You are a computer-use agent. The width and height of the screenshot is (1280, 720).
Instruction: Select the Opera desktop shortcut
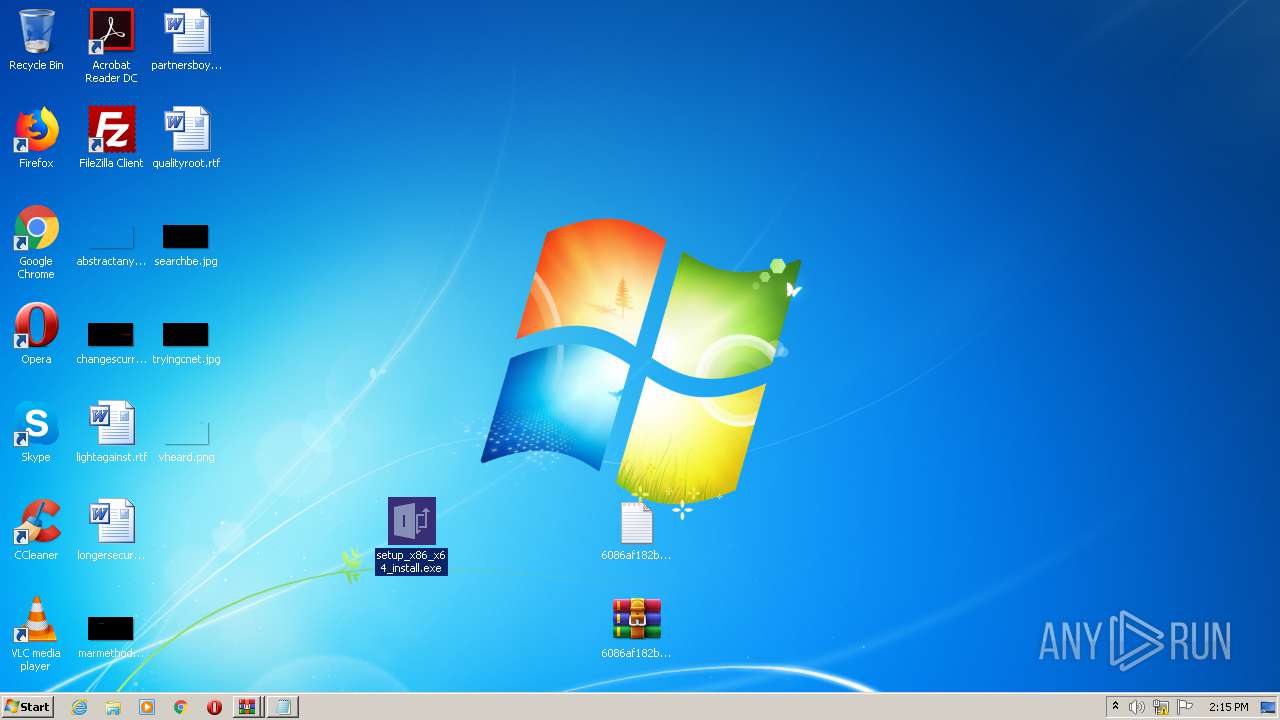click(36, 334)
